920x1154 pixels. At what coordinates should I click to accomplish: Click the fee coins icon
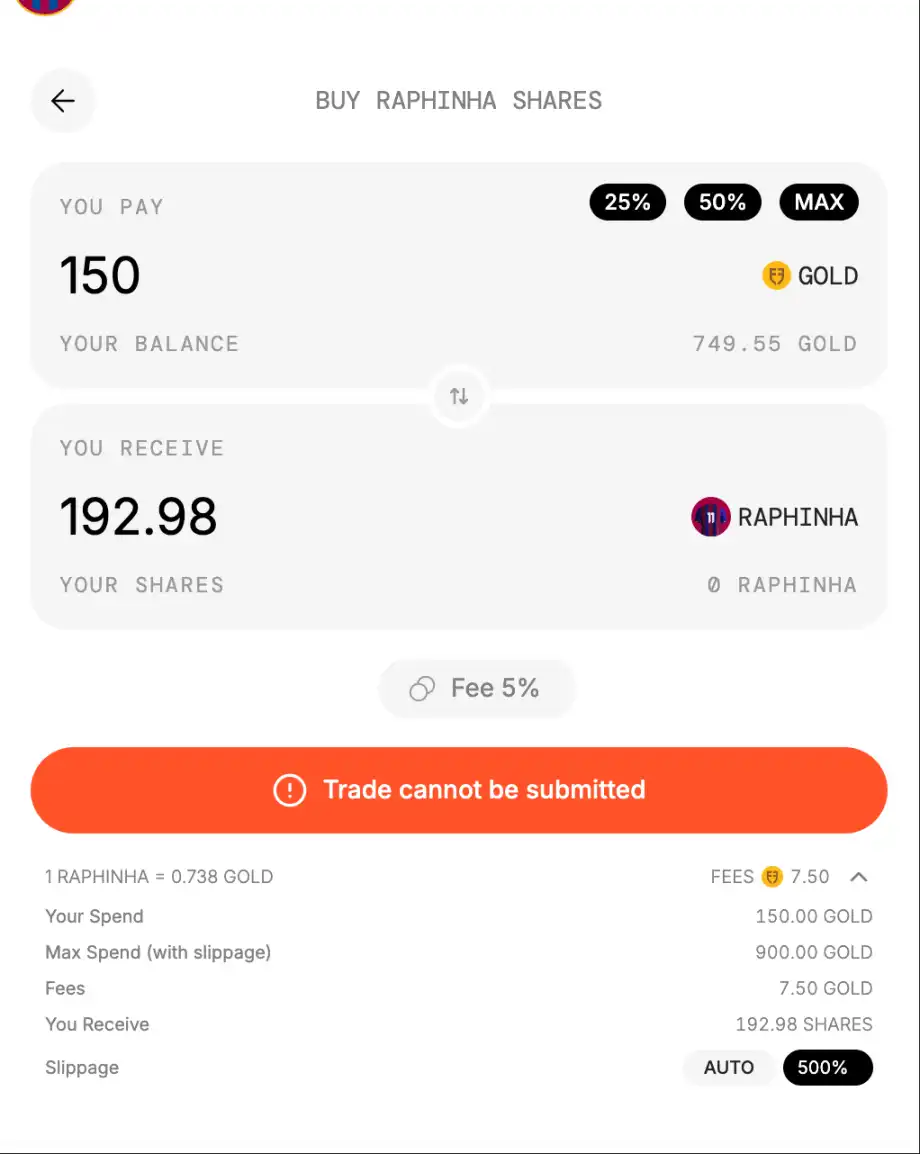pyautogui.click(x=422, y=689)
